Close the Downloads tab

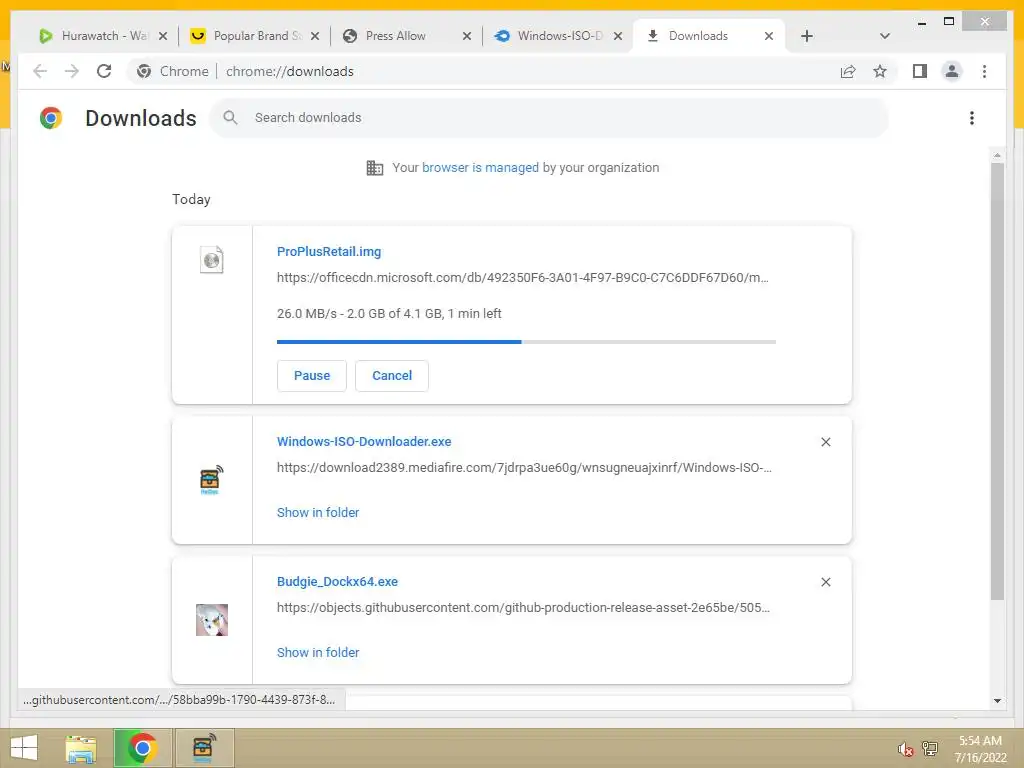click(769, 36)
